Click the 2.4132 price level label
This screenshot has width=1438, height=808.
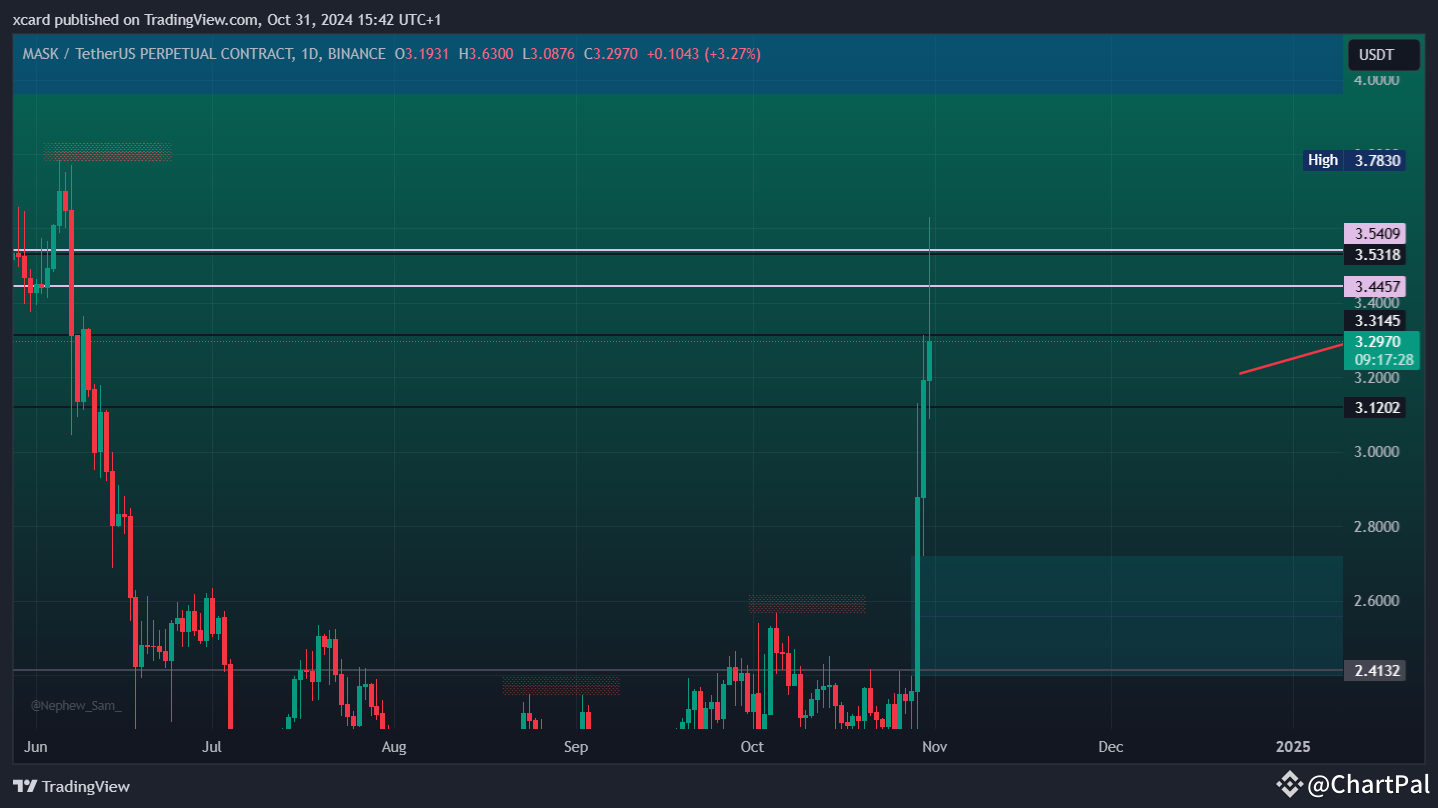pyautogui.click(x=1374, y=670)
